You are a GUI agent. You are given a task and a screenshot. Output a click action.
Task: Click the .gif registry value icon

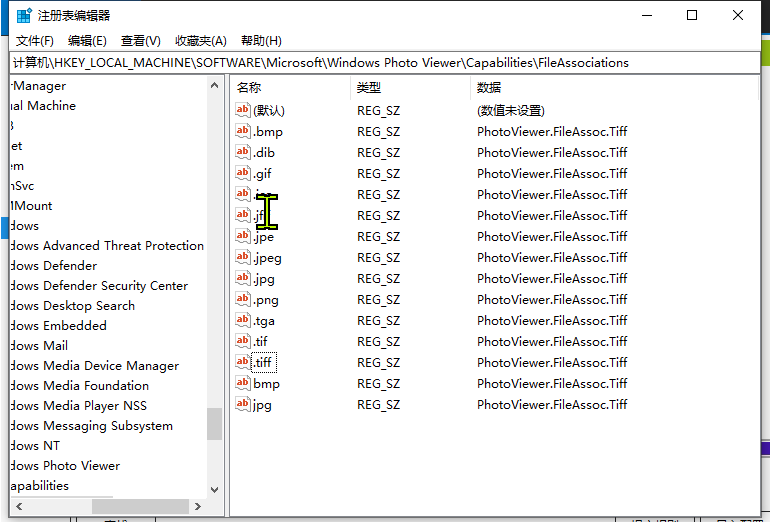(243, 173)
